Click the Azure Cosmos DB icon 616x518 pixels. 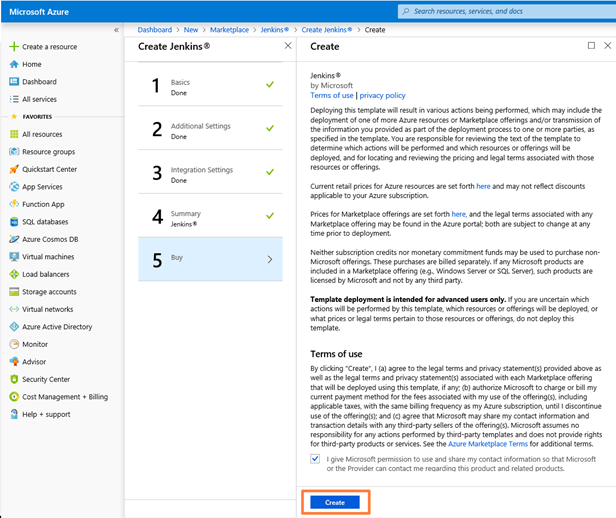(x=14, y=239)
